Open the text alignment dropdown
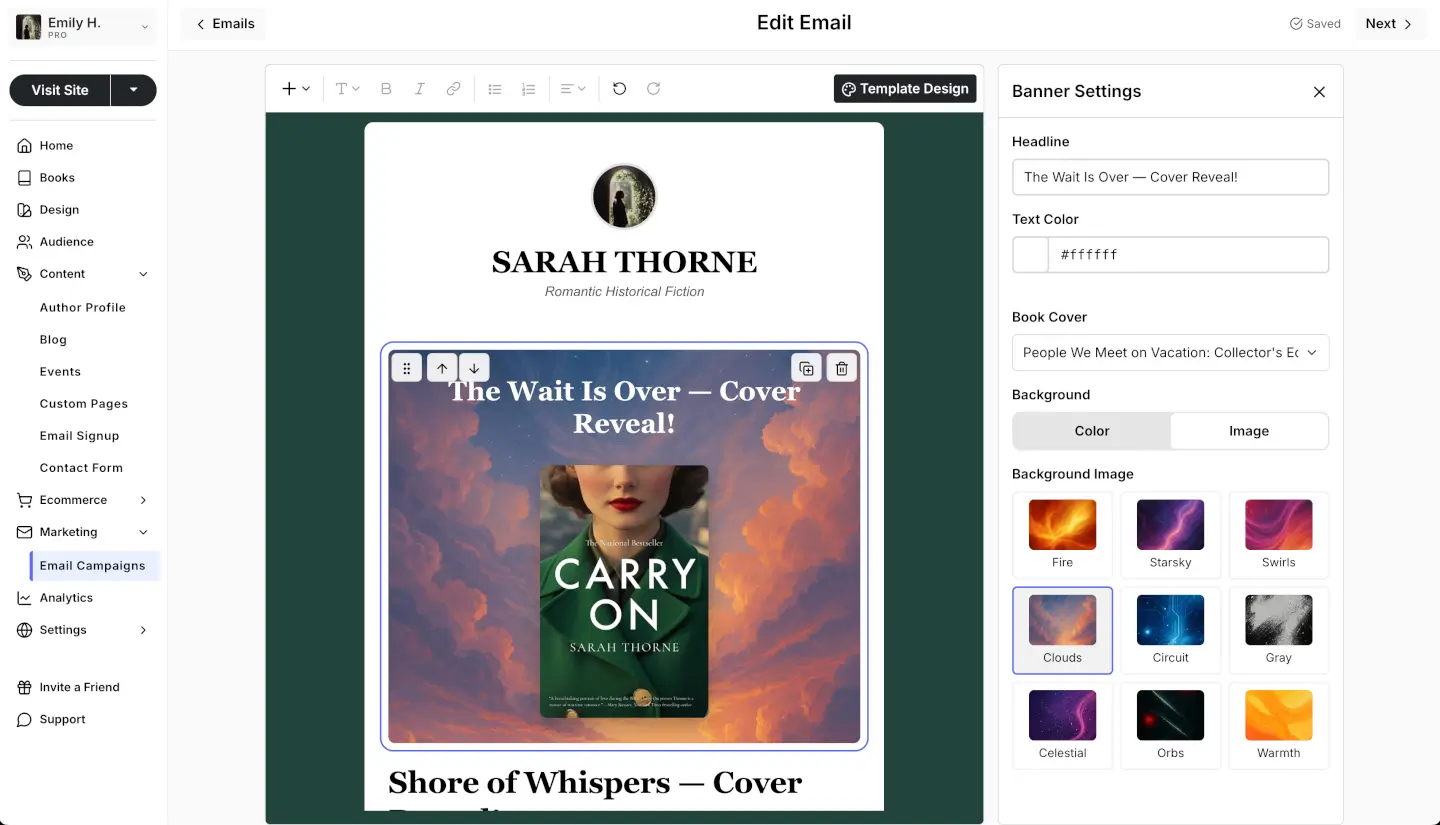1440x825 pixels. pyautogui.click(x=573, y=89)
